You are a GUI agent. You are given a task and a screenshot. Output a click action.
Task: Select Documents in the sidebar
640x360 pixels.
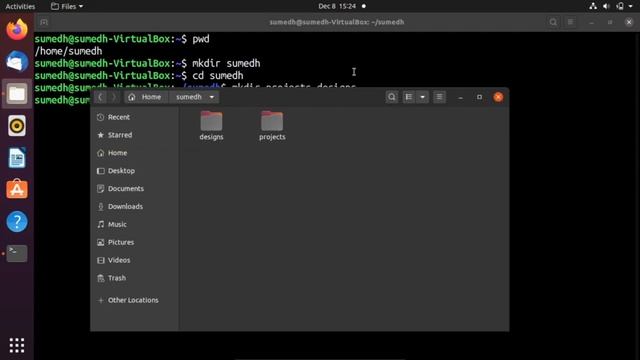(134, 189)
